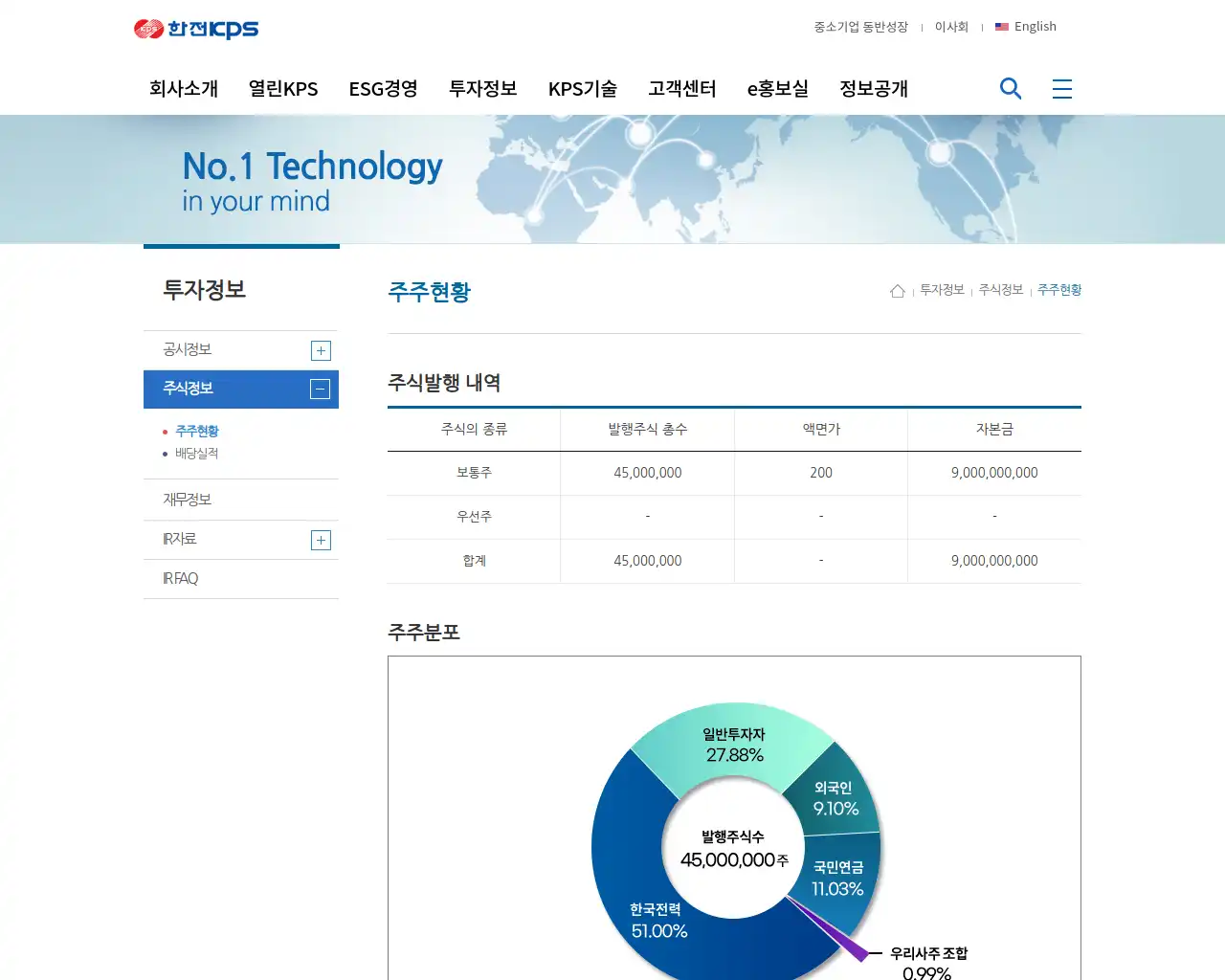Image resolution: width=1225 pixels, height=980 pixels.
Task: Open the site search magnifier icon
Action: tap(1011, 88)
